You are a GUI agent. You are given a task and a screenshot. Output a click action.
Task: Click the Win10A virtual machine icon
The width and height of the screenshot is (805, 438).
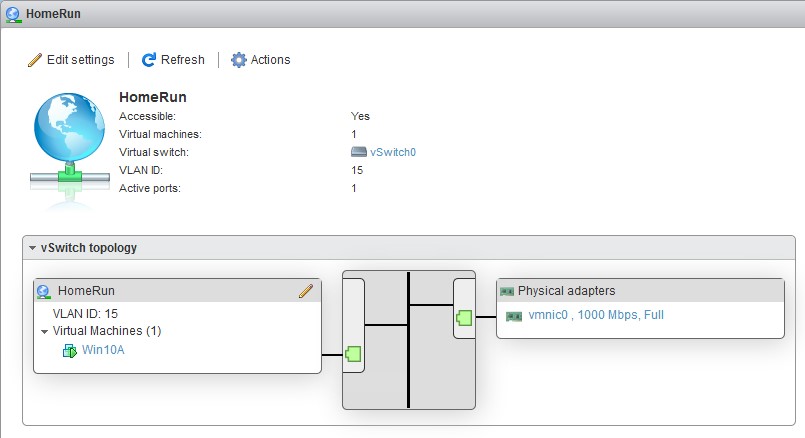tap(69, 351)
